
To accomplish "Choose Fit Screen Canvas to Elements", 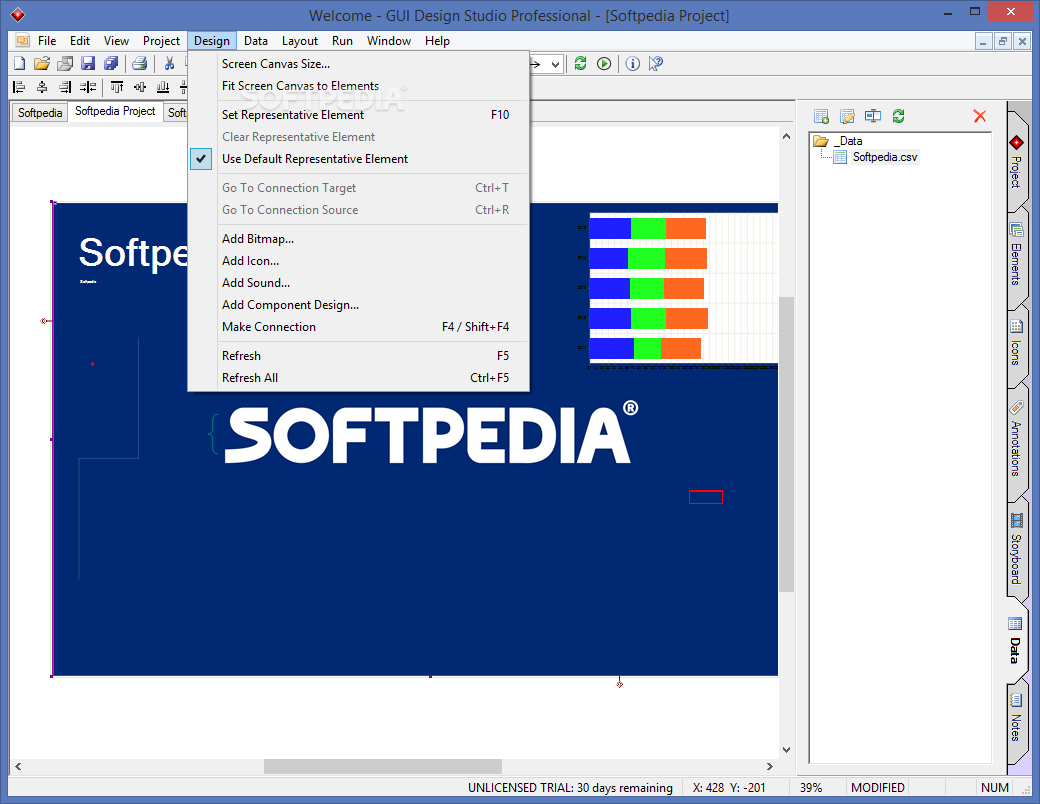I will tap(359, 86).
